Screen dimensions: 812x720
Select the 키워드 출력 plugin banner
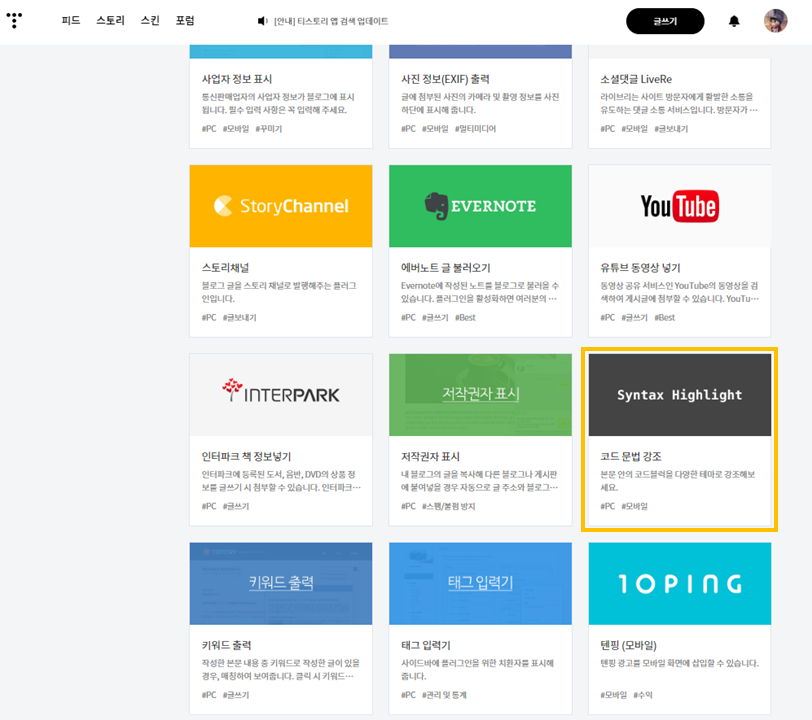[x=281, y=583]
